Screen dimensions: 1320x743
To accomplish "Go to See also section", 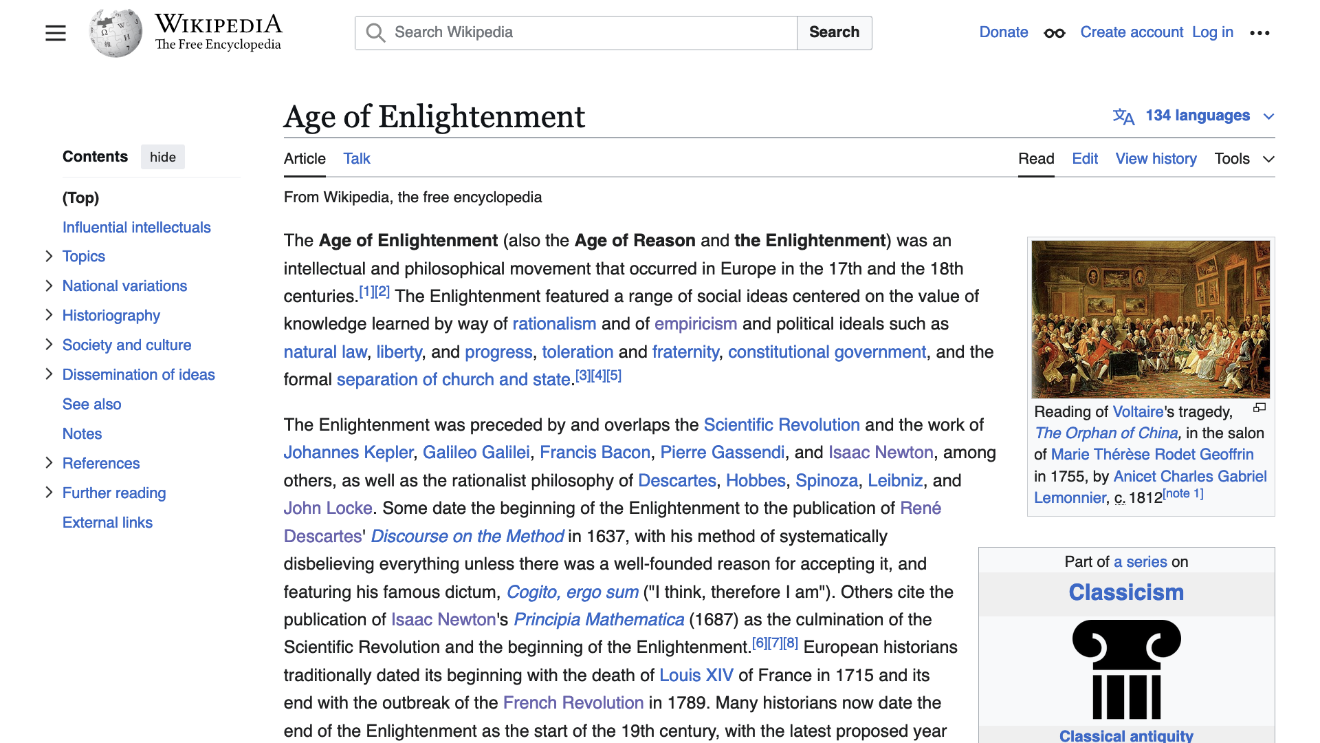I will click(x=92, y=404).
